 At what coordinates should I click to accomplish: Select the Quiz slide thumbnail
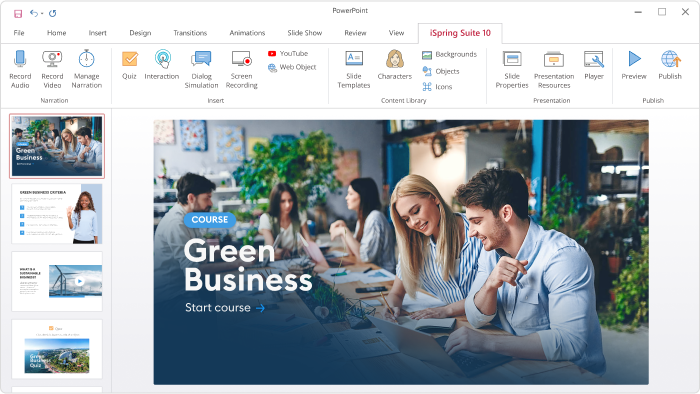(57, 349)
